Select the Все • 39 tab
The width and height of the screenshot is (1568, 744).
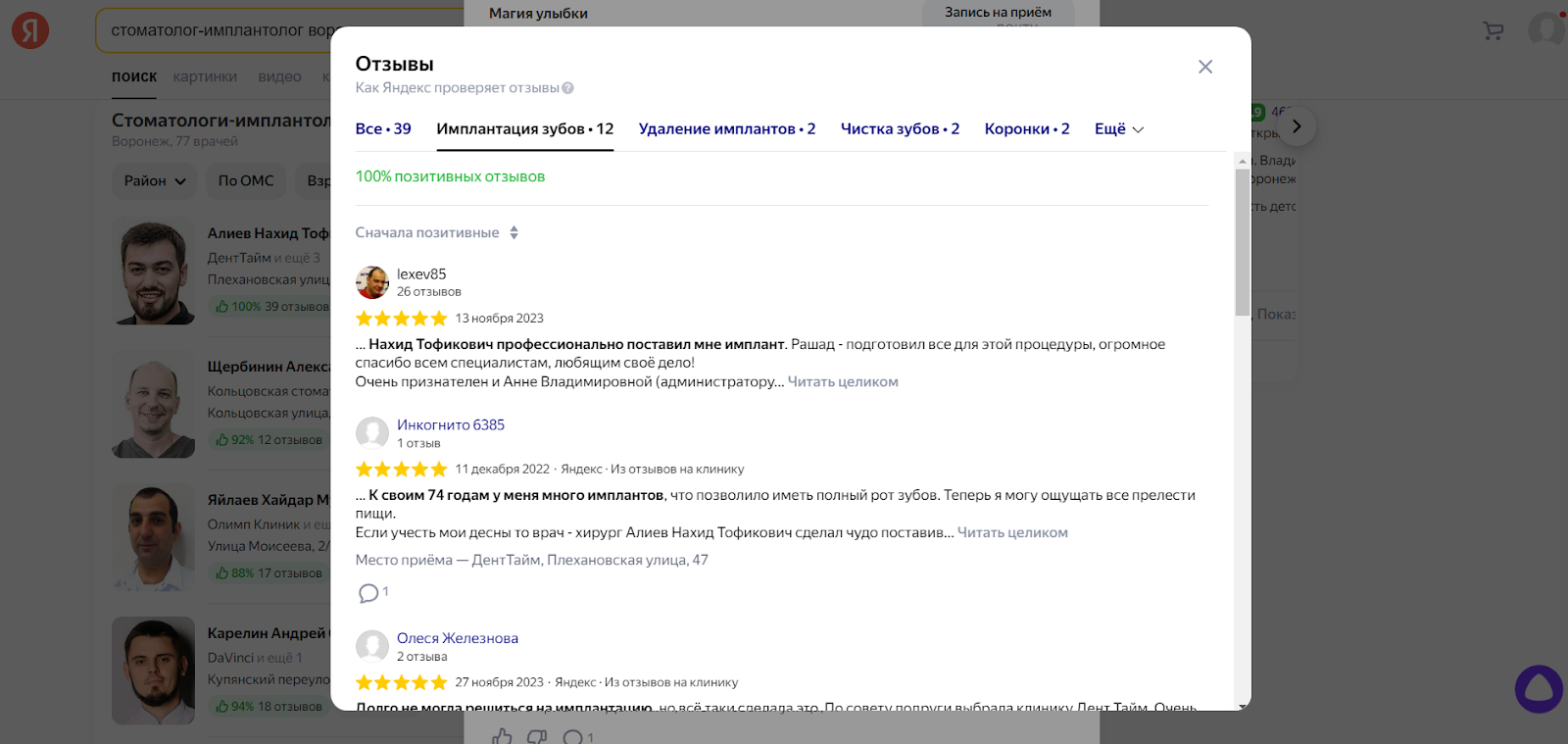tap(383, 128)
